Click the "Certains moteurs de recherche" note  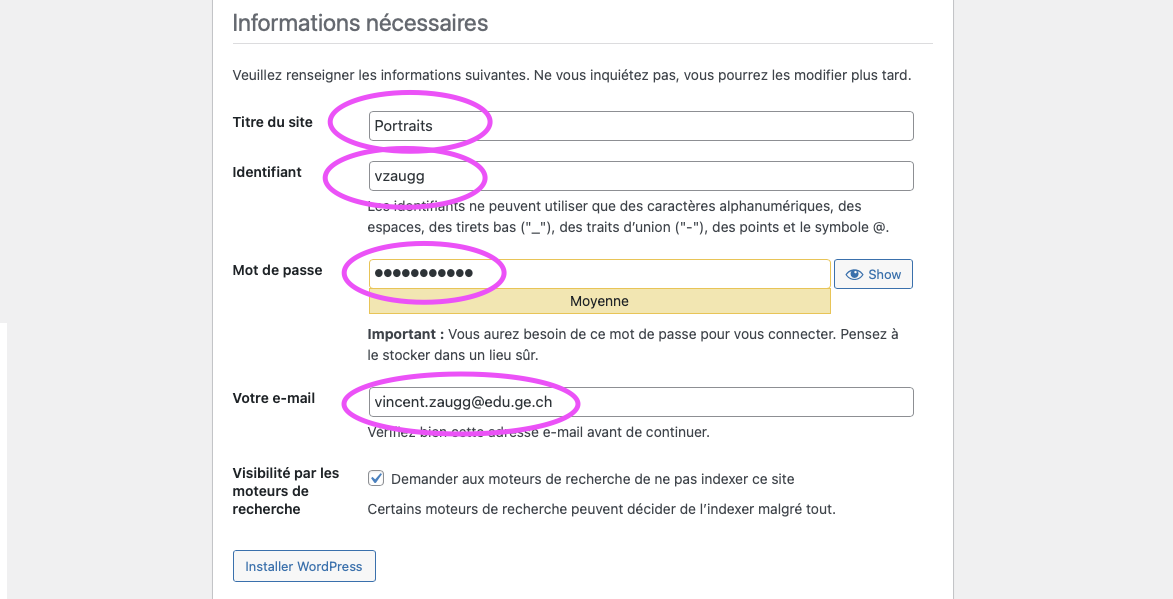(600, 509)
